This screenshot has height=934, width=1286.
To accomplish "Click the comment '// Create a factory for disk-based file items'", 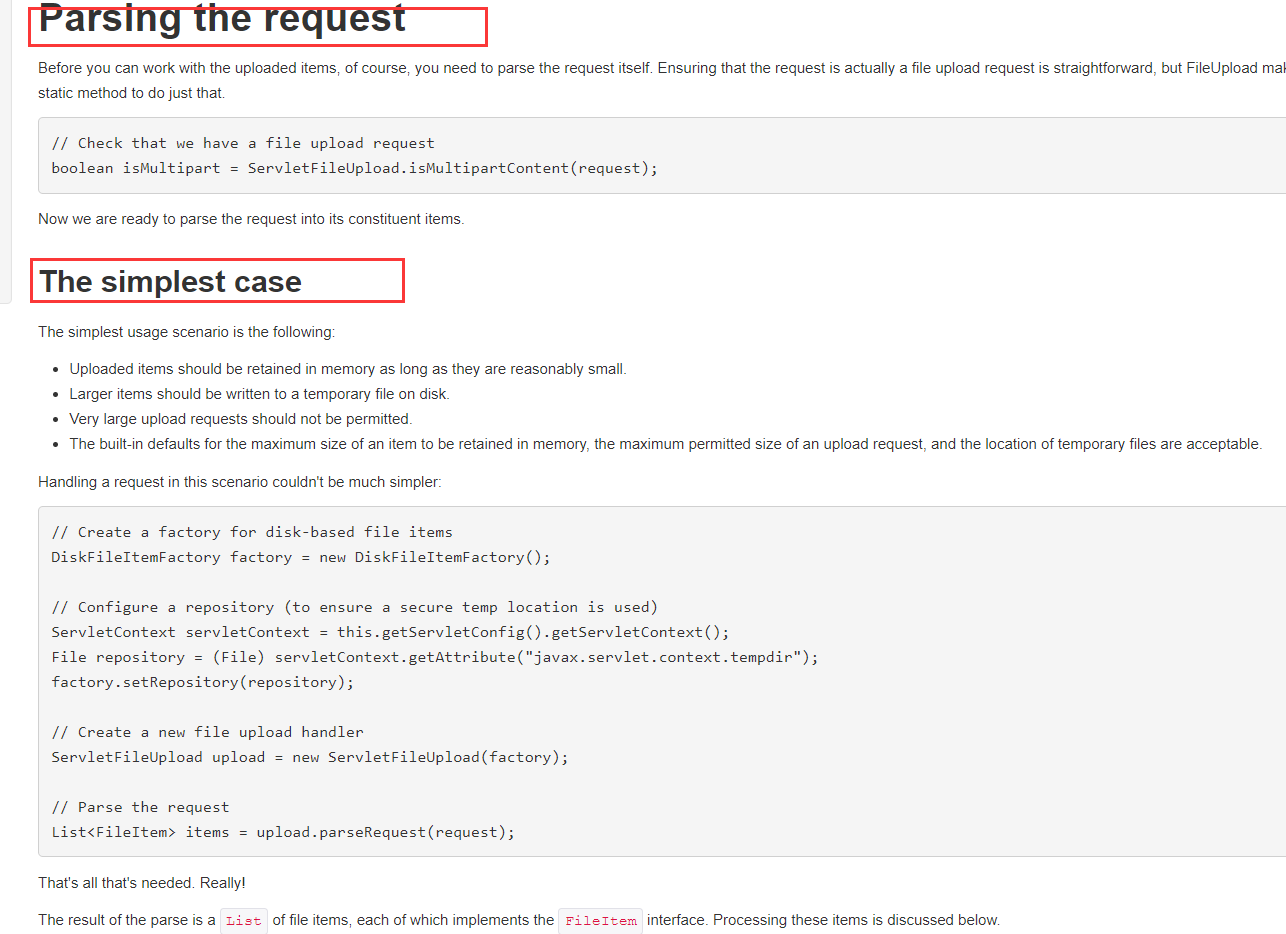I will click(252, 532).
